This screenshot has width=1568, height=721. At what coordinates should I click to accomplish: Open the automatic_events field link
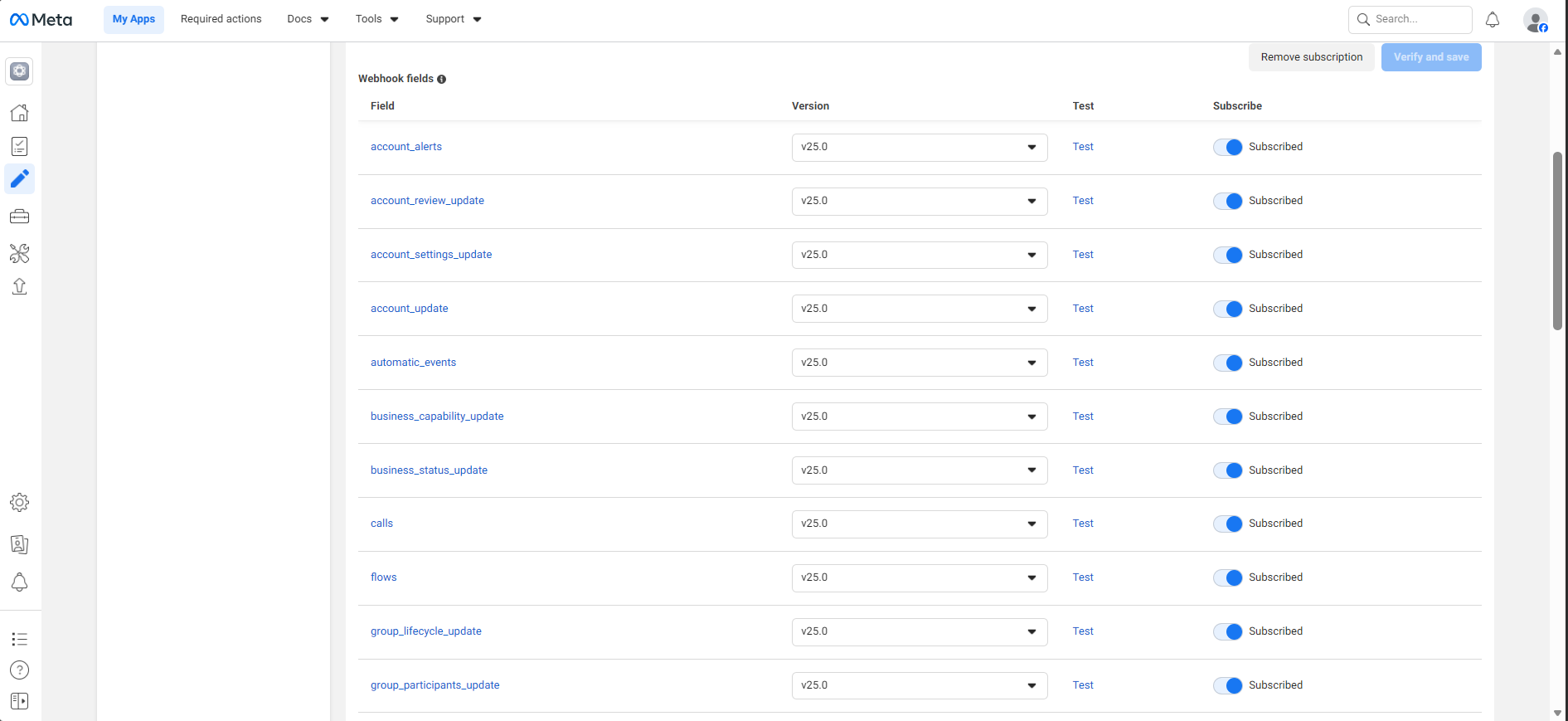(x=413, y=363)
